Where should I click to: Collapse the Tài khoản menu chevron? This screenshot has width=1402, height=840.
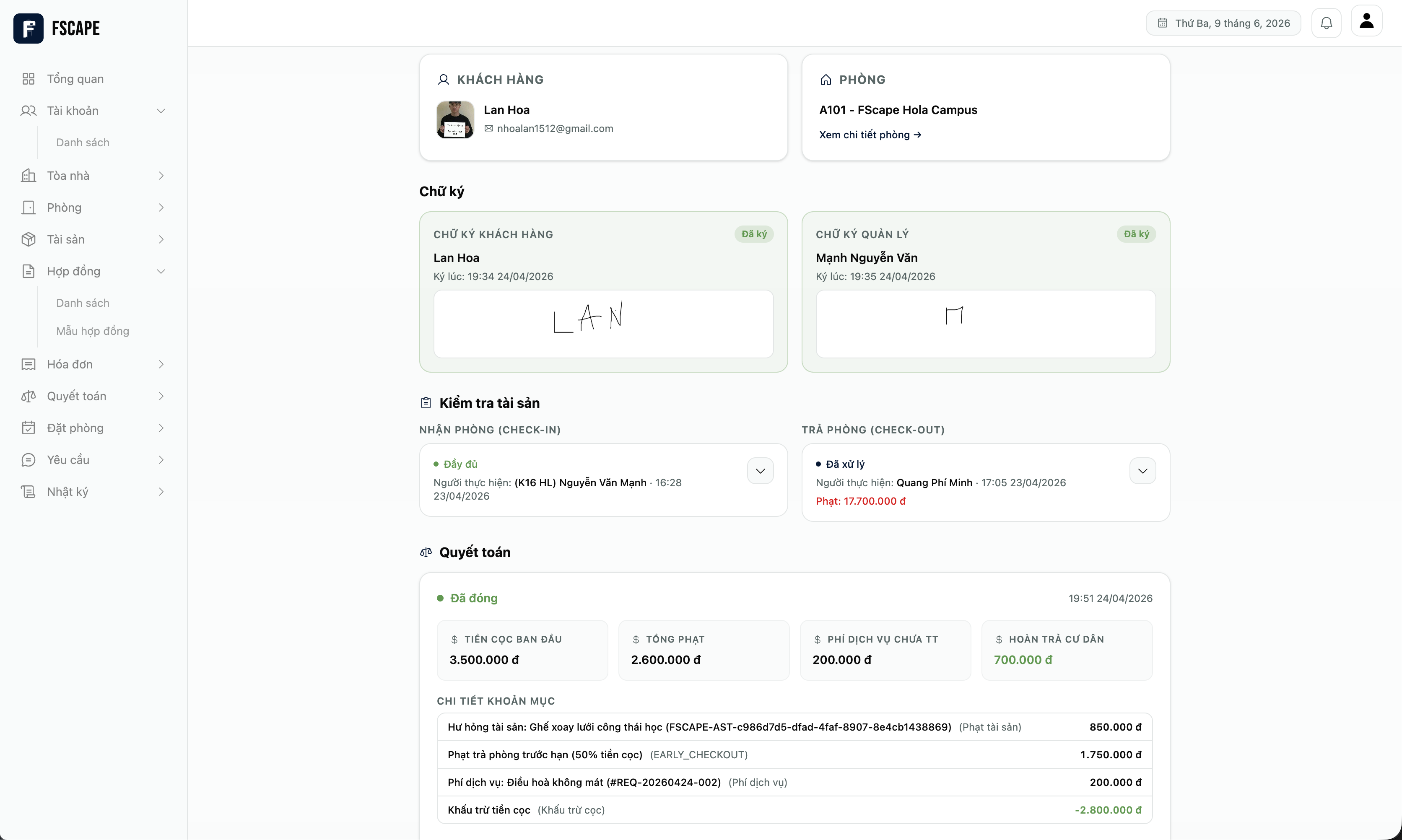coord(161,111)
